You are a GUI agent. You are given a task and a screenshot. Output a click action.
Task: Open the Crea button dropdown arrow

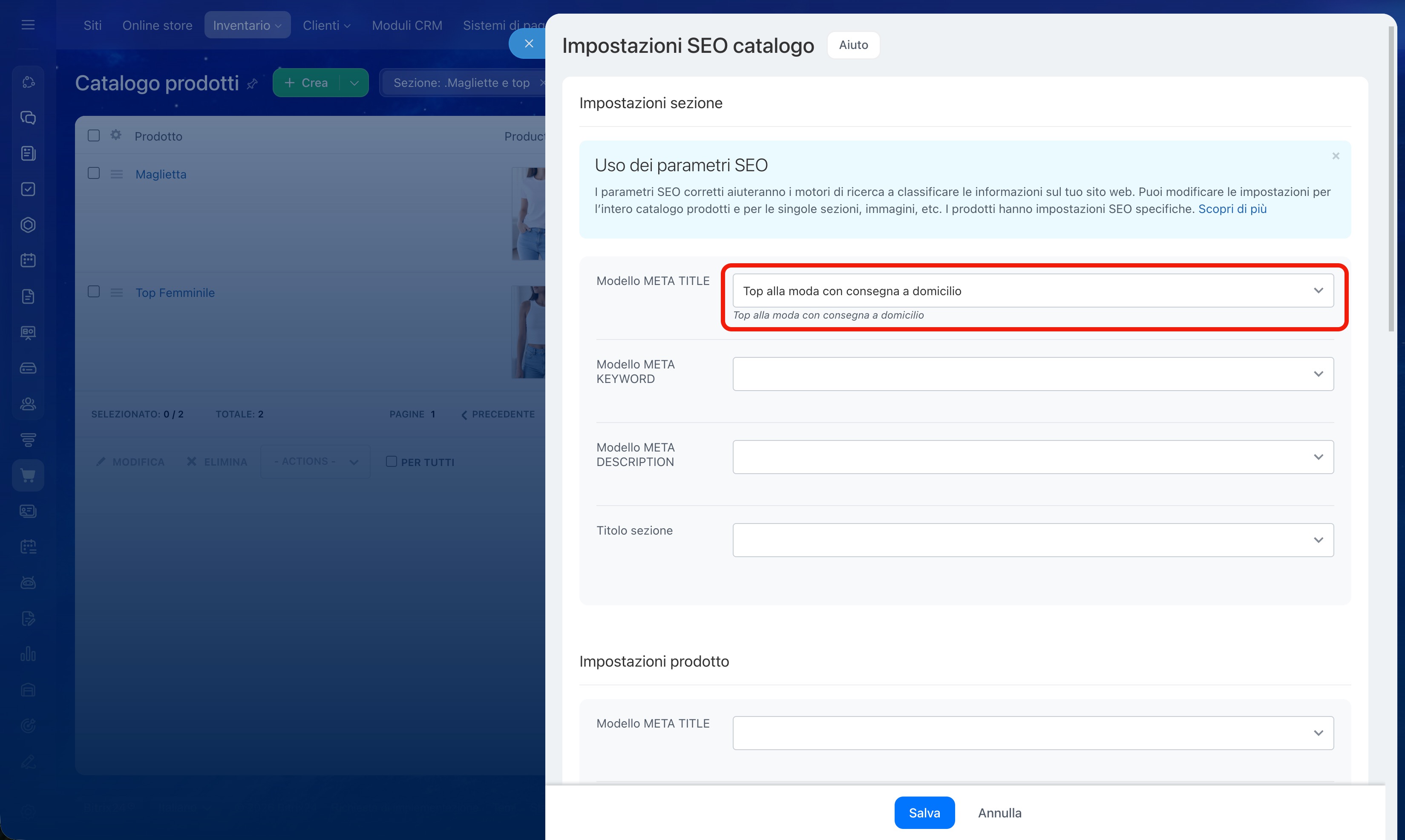[x=354, y=83]
